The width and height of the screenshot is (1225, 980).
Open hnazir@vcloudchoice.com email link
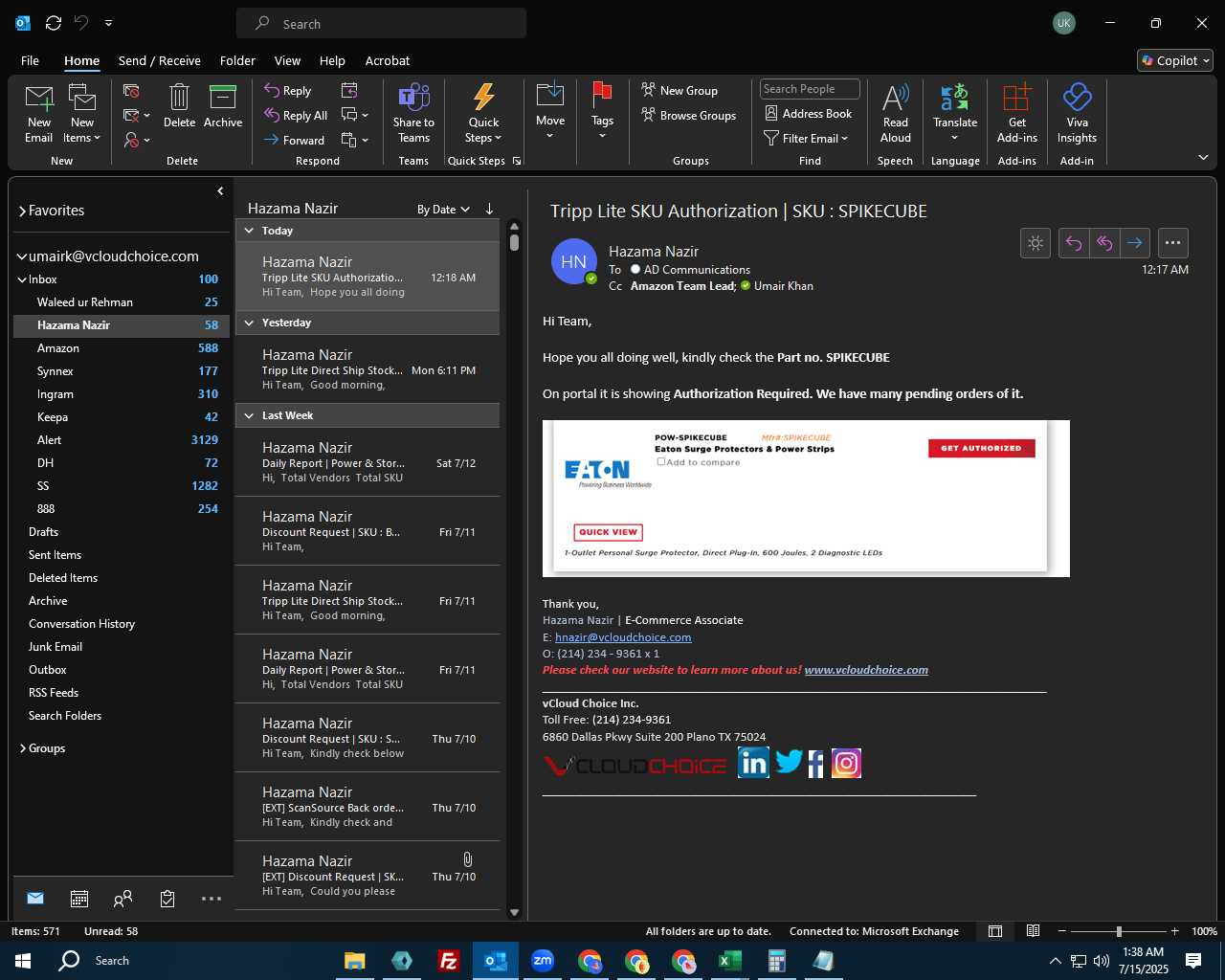(x=623, y=637)
